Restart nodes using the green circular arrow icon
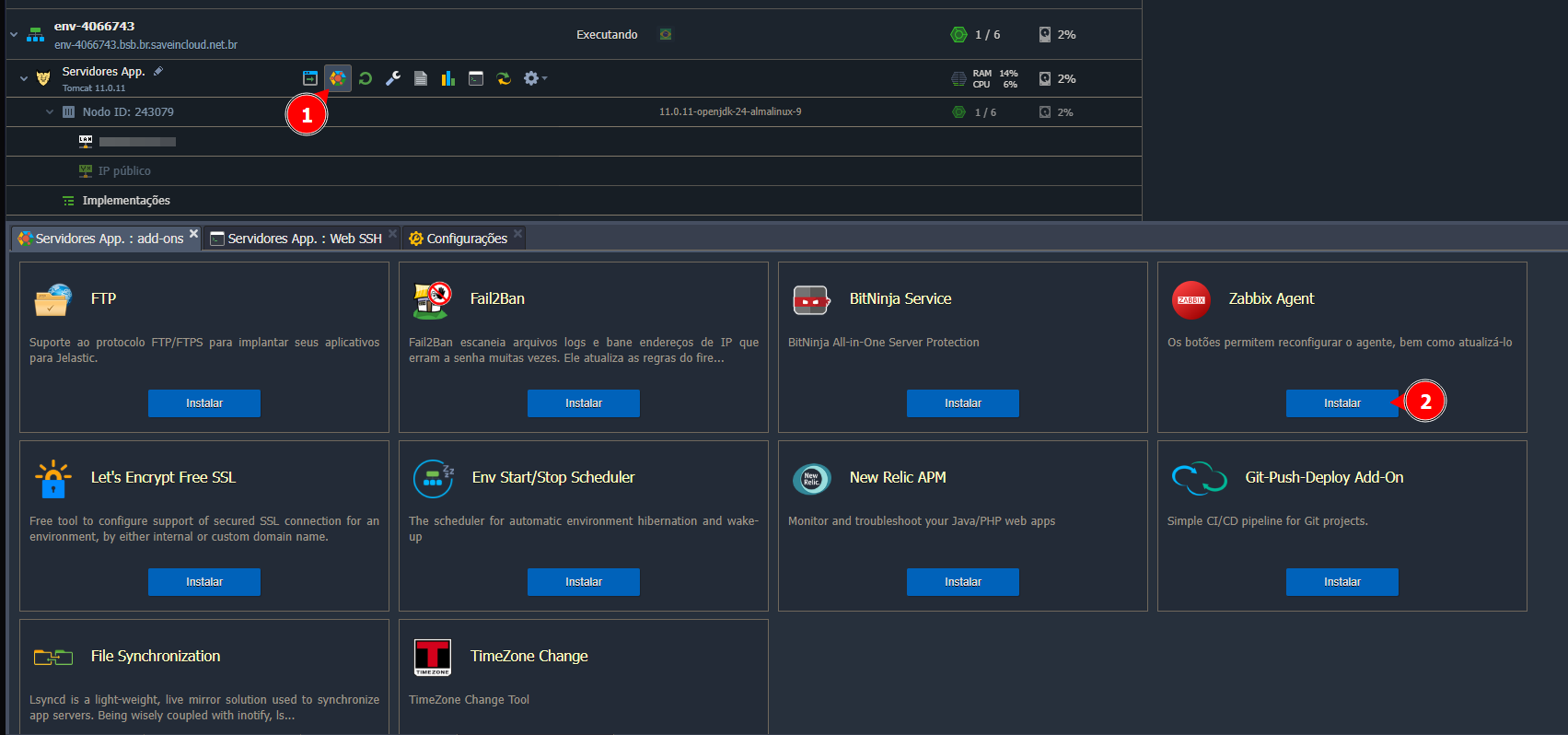 (x=366, y=78)
